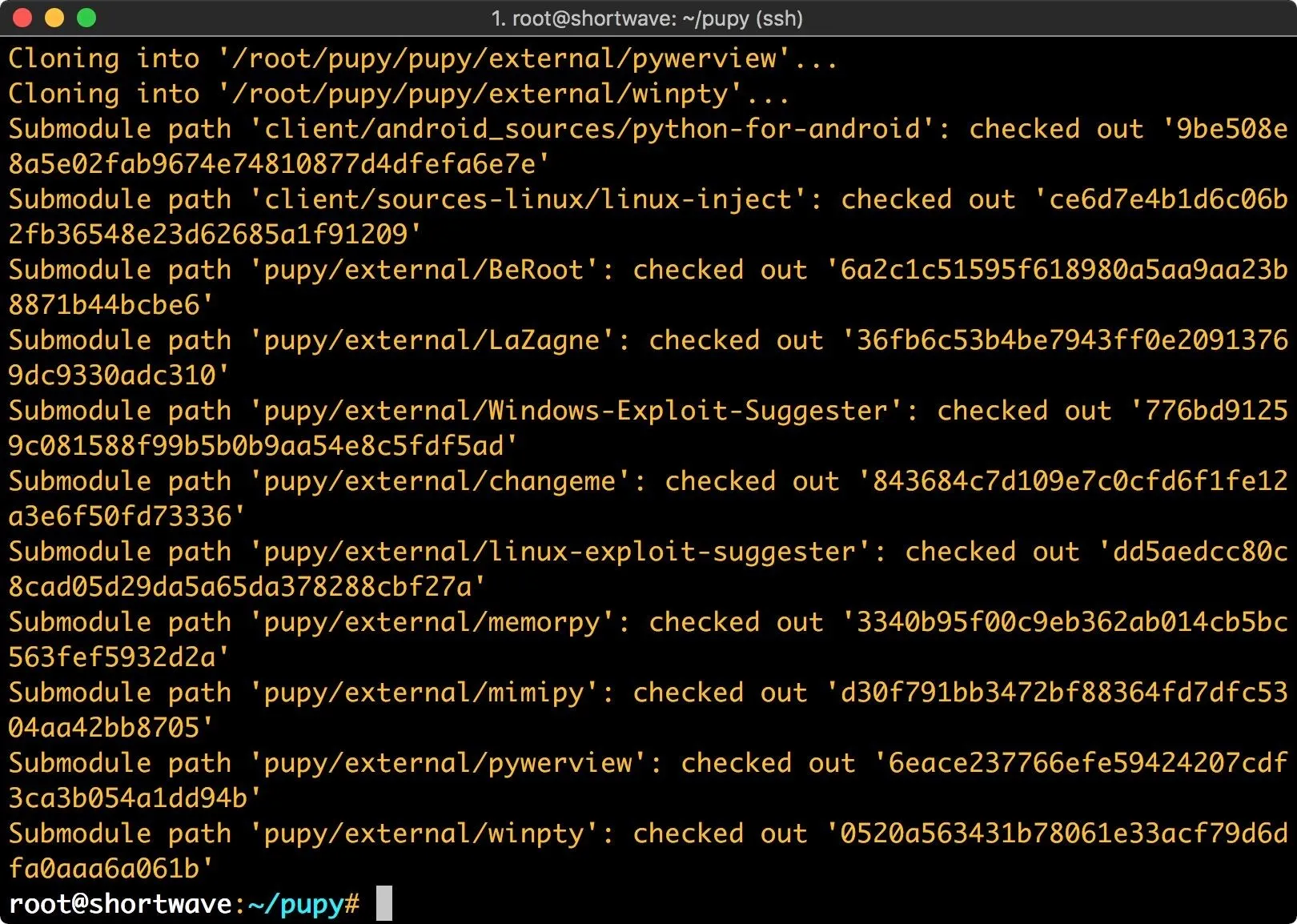Viewport: 1297px width, 924px height.
Task: Click hash fragment '563fef5932d2a'
Action: point(112,657)
